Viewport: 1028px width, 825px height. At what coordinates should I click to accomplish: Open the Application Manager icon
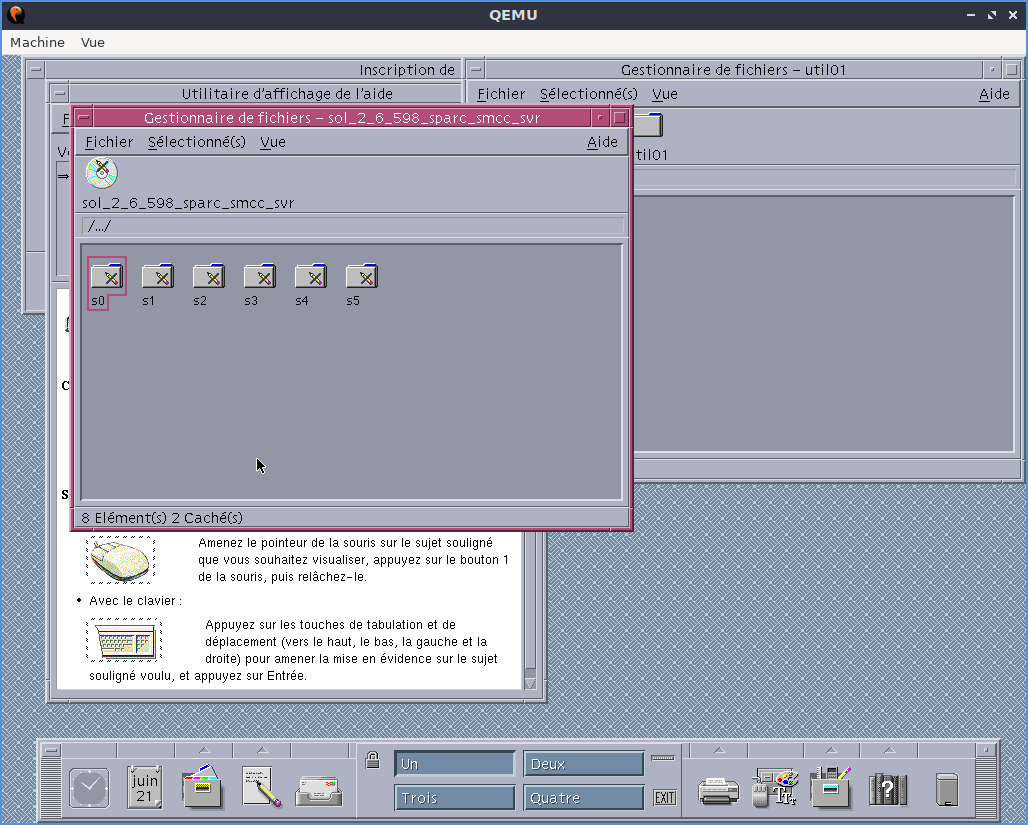click(x=831, y=786)
